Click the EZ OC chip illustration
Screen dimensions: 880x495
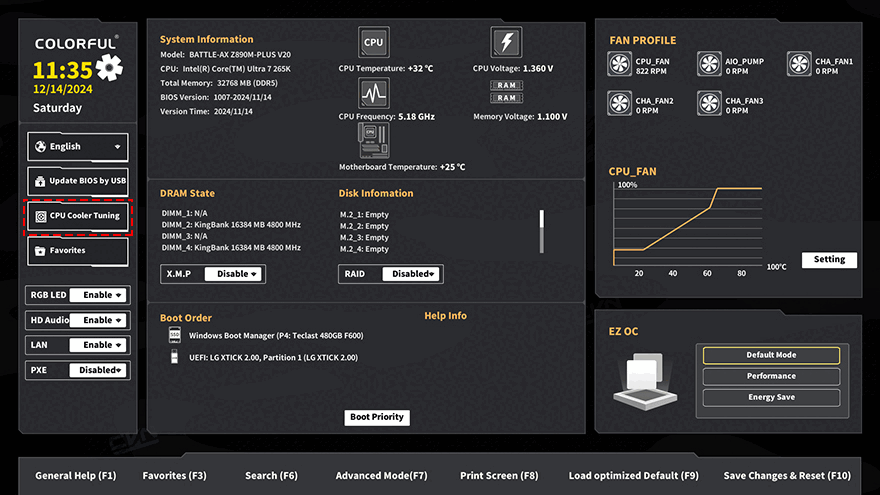click(645, 381)
